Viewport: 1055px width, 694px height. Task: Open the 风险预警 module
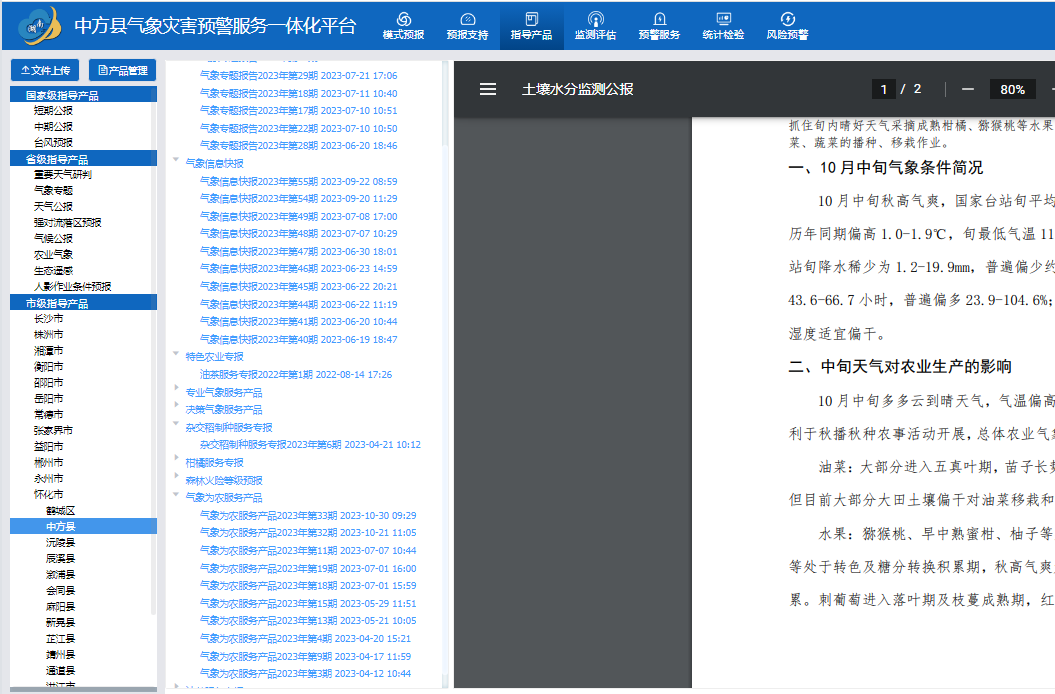point(787,26)
